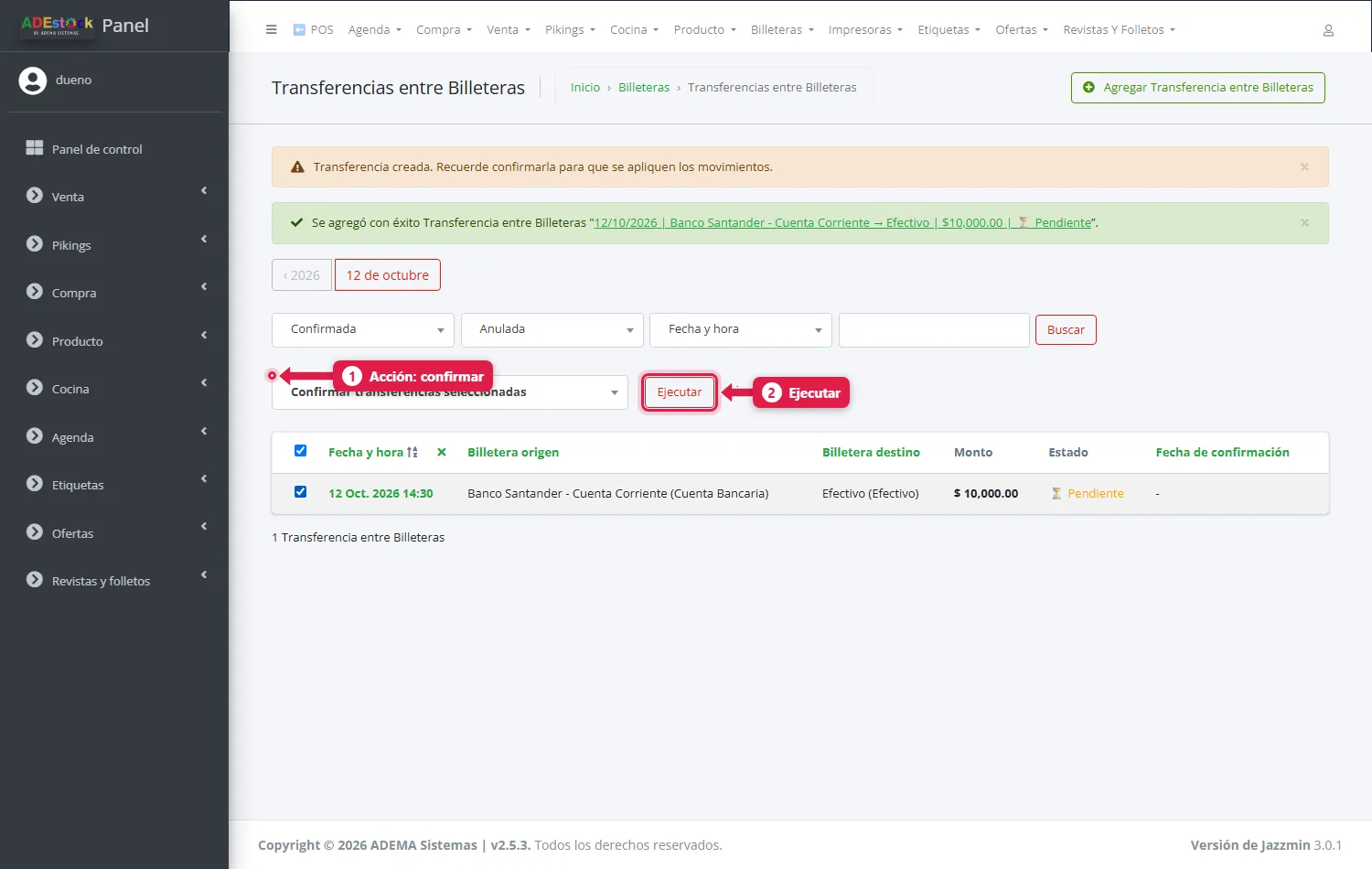Expand the Producto sidebar section
Image resolution: width=1372 pixels, height=869 pixels.
coord(114,341)
